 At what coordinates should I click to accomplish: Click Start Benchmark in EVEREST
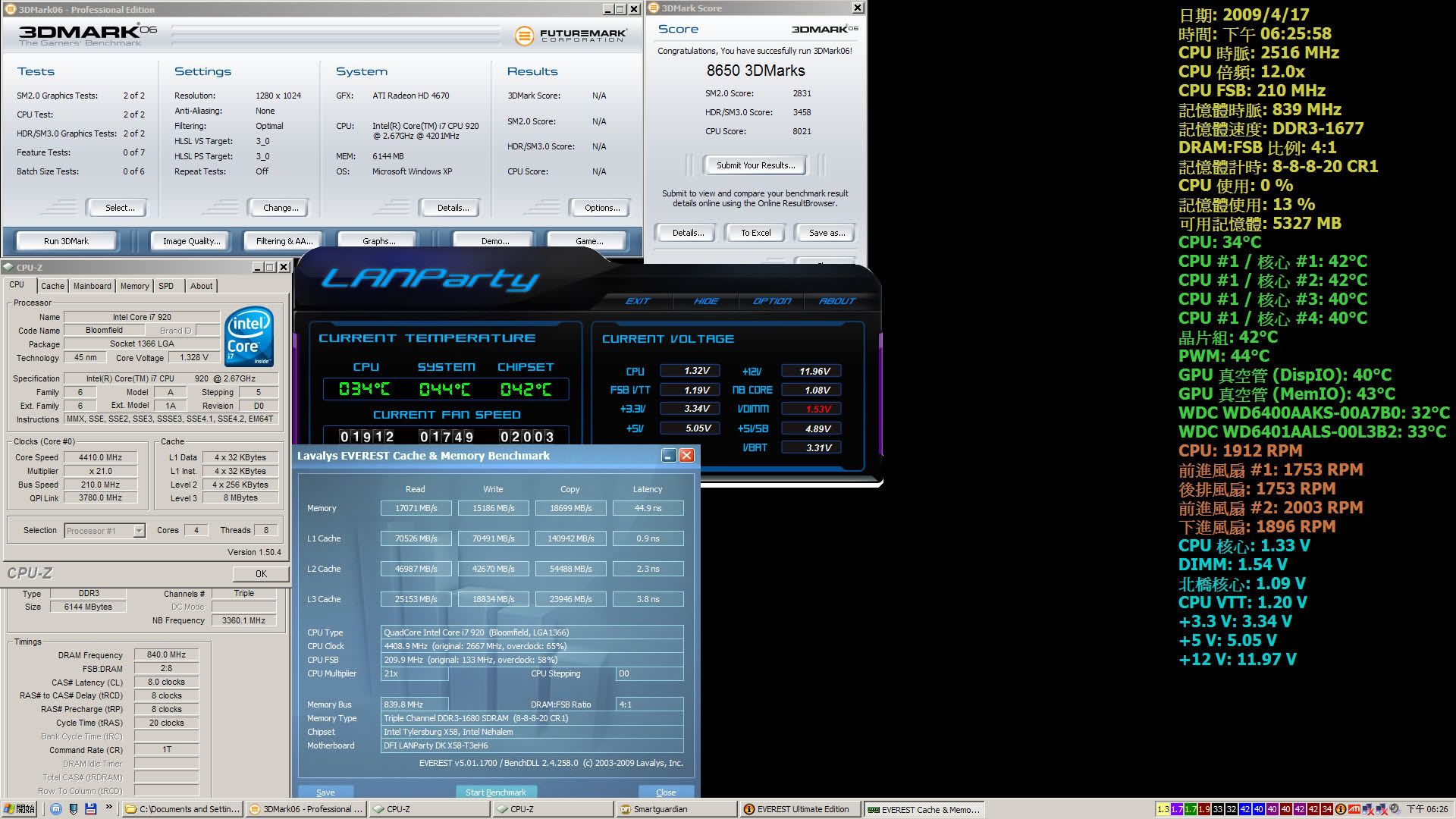coord(495,792)
